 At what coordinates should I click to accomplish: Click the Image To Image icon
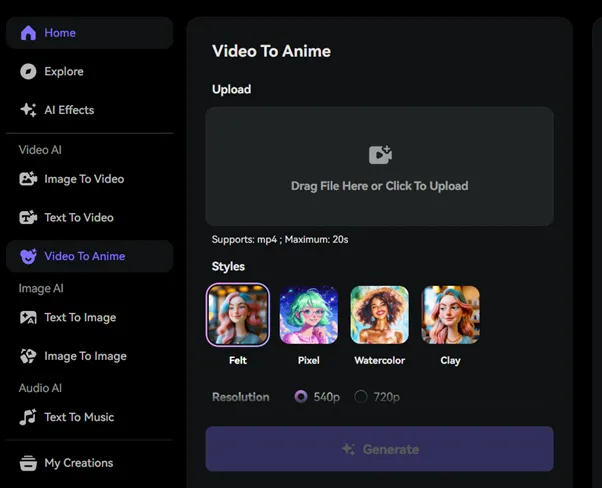click(x=28, y=356)
